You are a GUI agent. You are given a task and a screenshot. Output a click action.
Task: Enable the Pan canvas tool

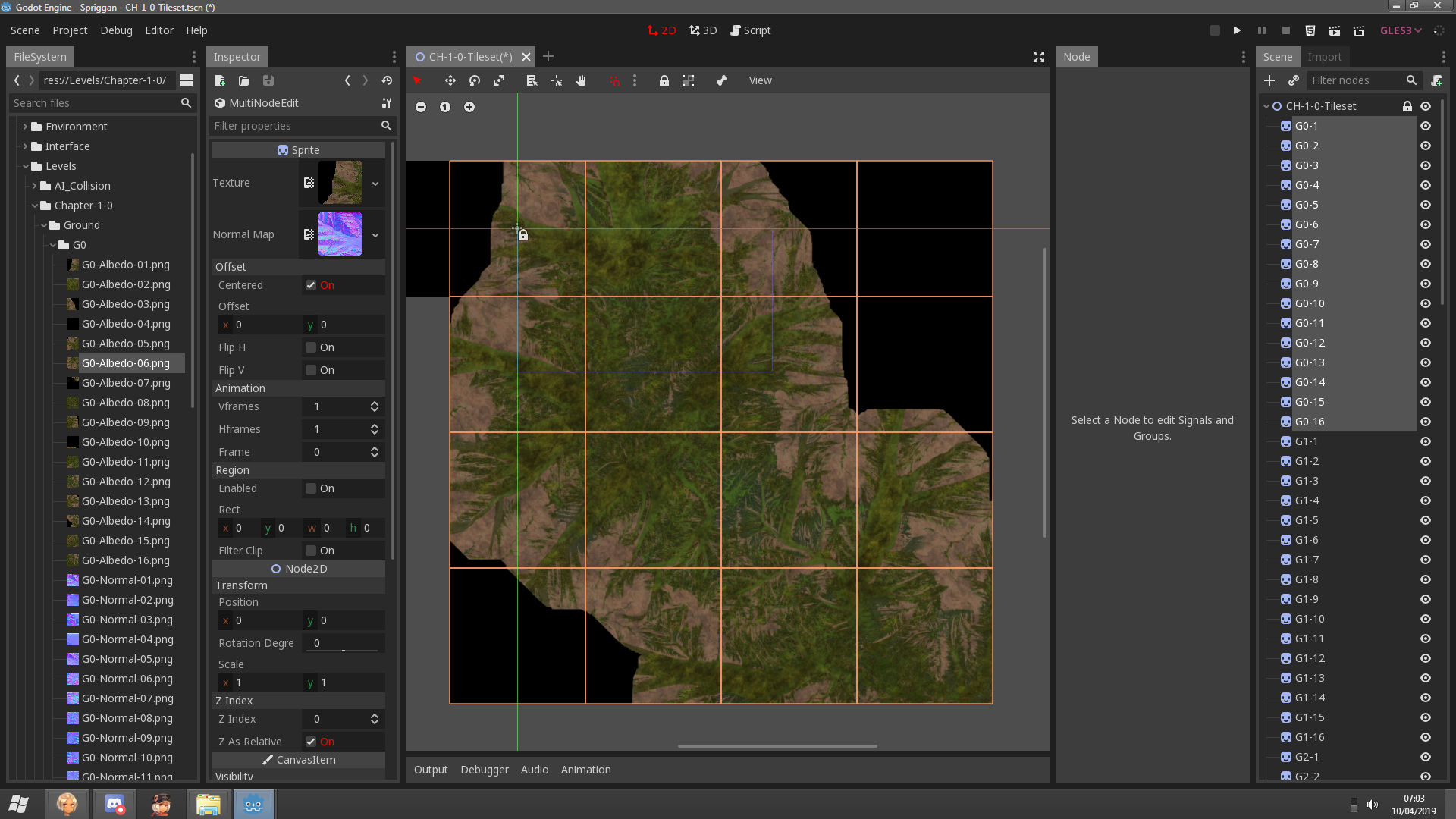[x=581, y=80]
